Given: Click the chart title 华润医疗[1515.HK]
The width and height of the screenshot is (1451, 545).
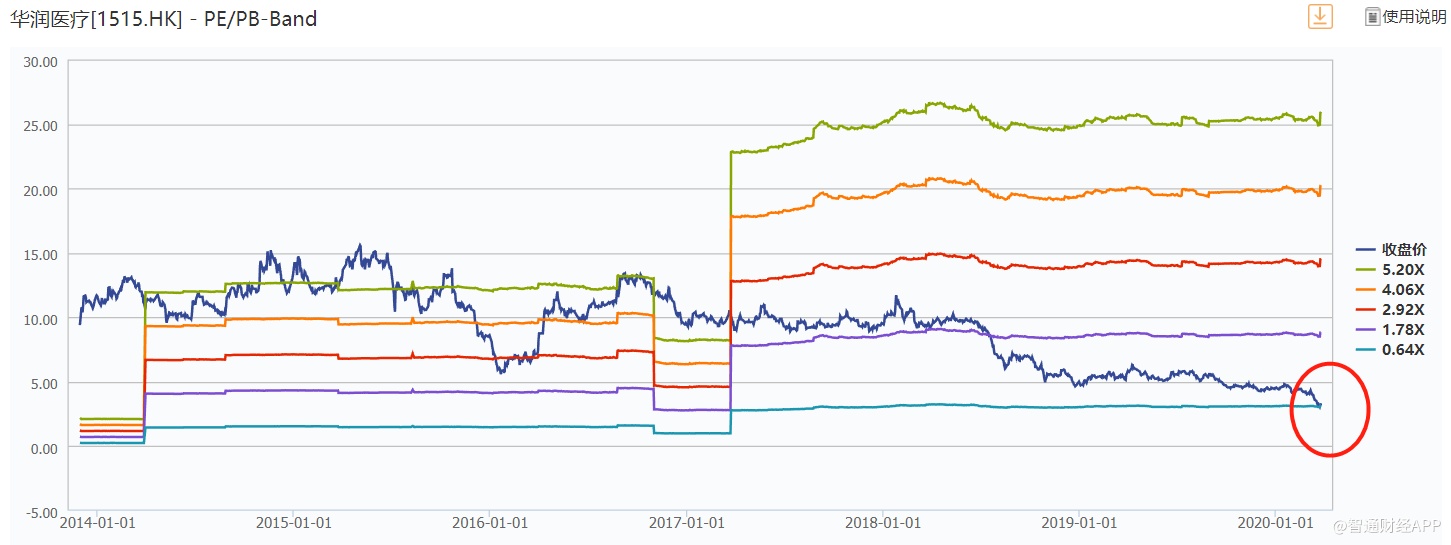Looking at the screenshot, I should (x=93, y=18).
